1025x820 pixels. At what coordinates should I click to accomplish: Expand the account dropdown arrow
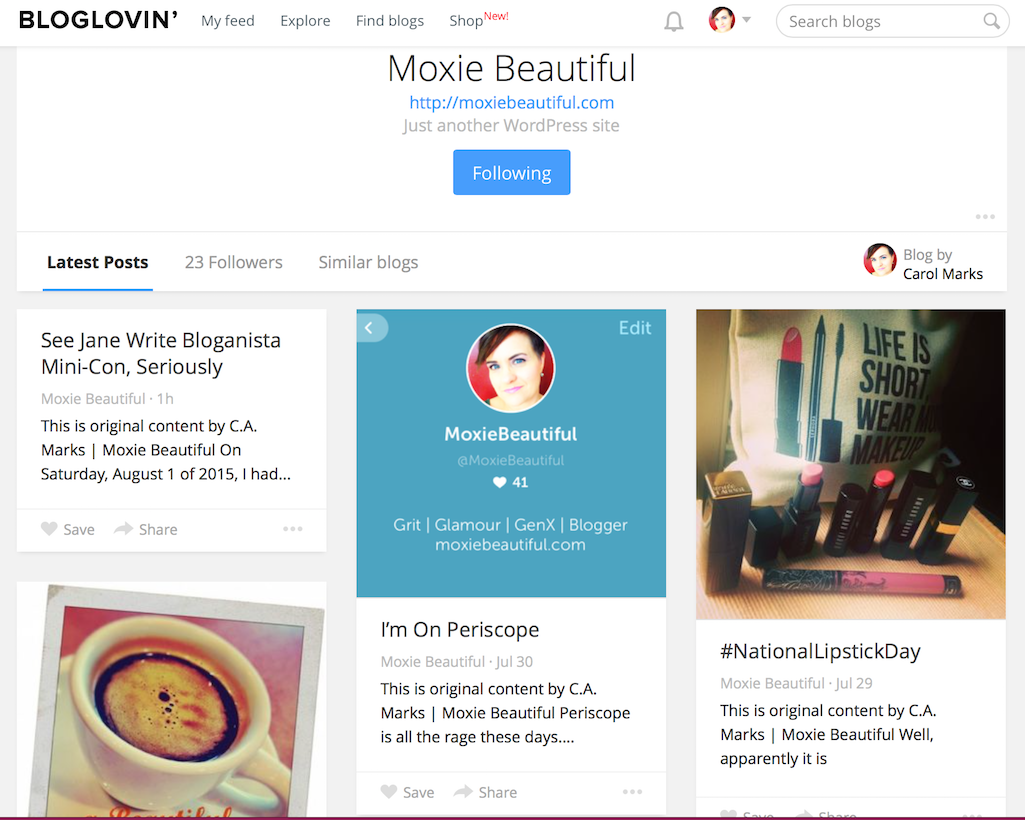coord(747,20)
